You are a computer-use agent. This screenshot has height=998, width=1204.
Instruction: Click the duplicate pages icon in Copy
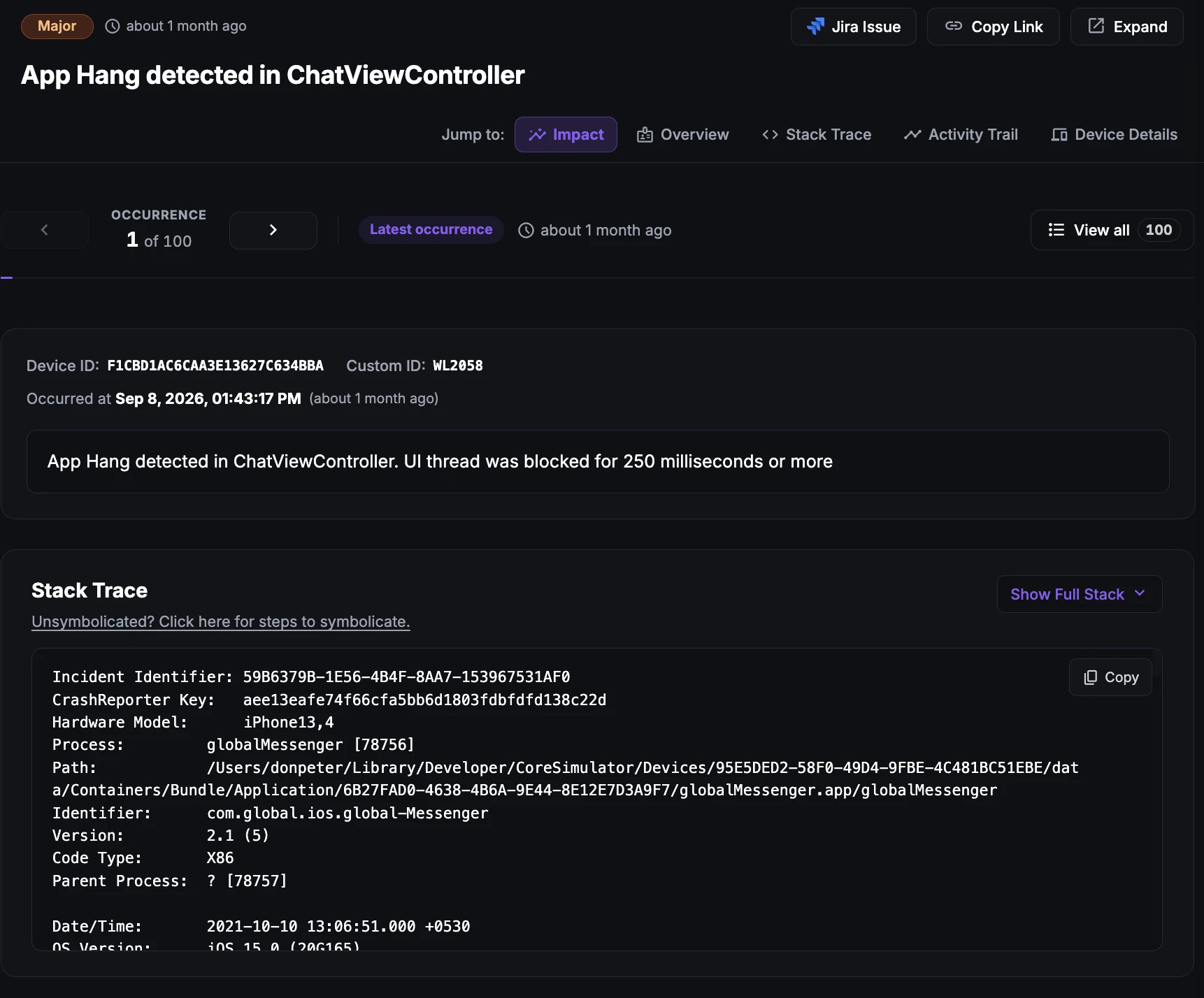coord(1090,677)
